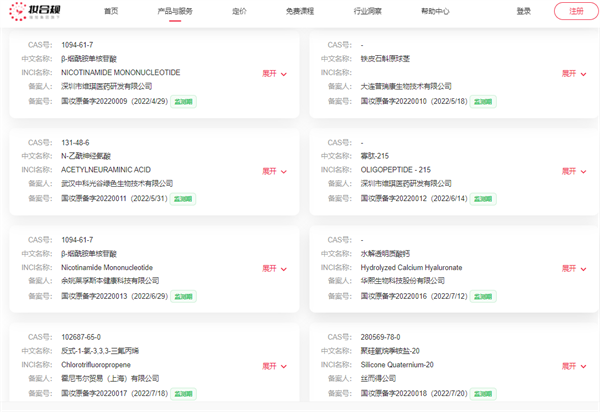Go to the 定价 pricing page
The width and height of the screenshot is (600, 412).
[239, 11]
